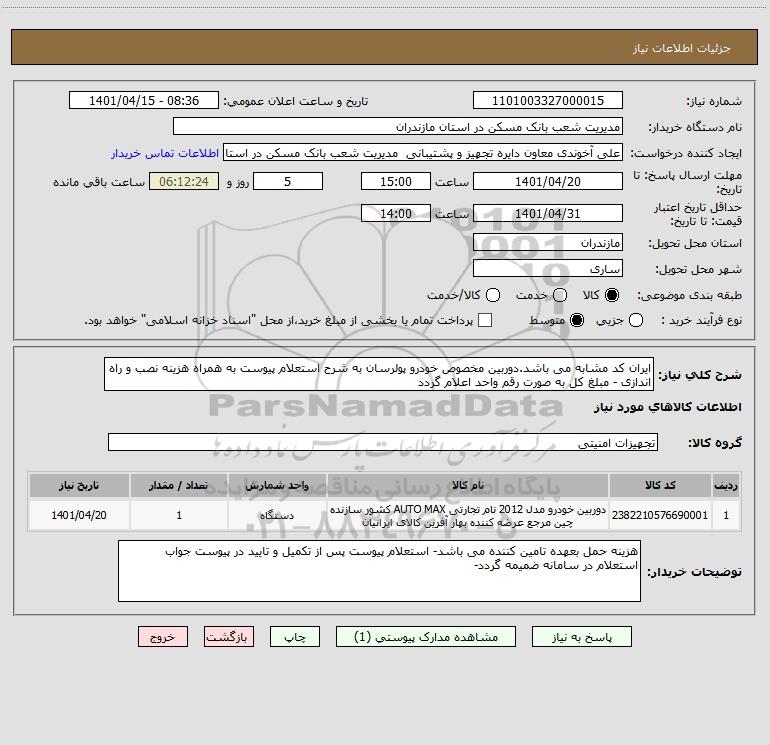Viewport: 770px width, 745px height.
Task: Click the ردیف column header
Action: [726, 485]
